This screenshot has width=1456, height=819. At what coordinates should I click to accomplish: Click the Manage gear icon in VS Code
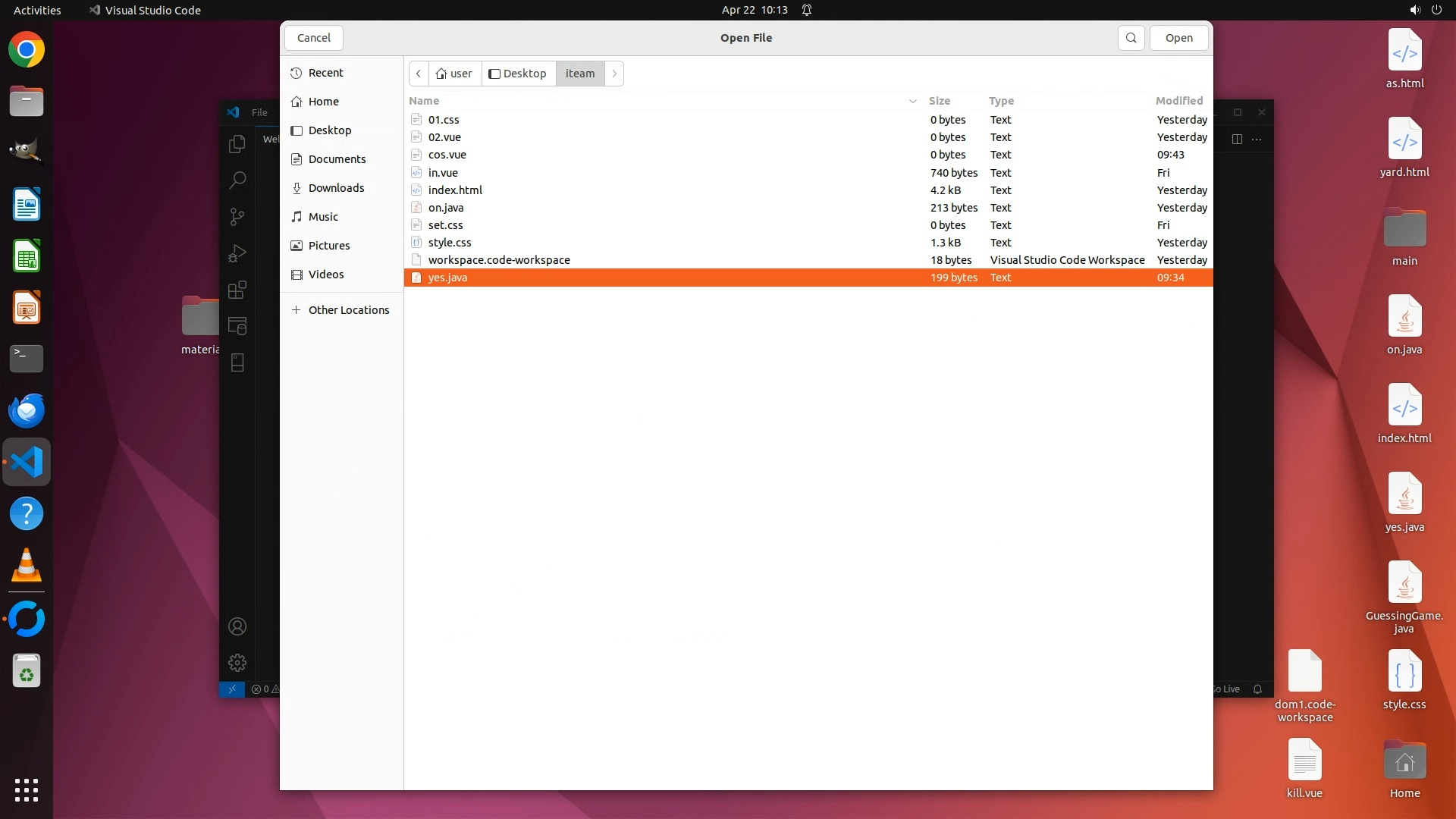pyautogui.click(x=237, y=663)
